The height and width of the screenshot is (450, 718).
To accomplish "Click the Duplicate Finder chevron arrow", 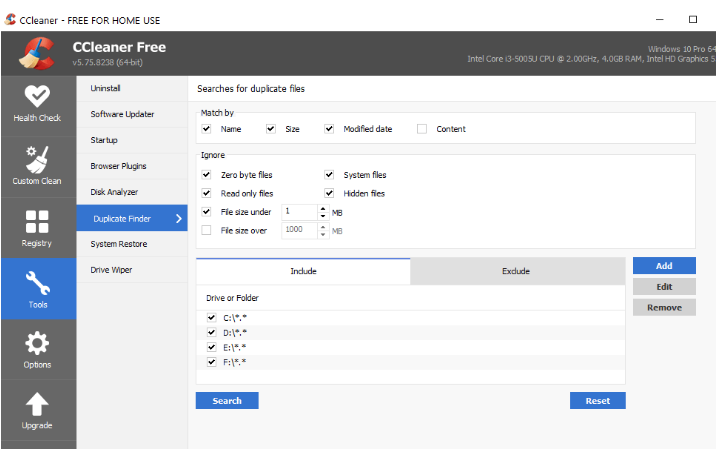I will point(178,218).
